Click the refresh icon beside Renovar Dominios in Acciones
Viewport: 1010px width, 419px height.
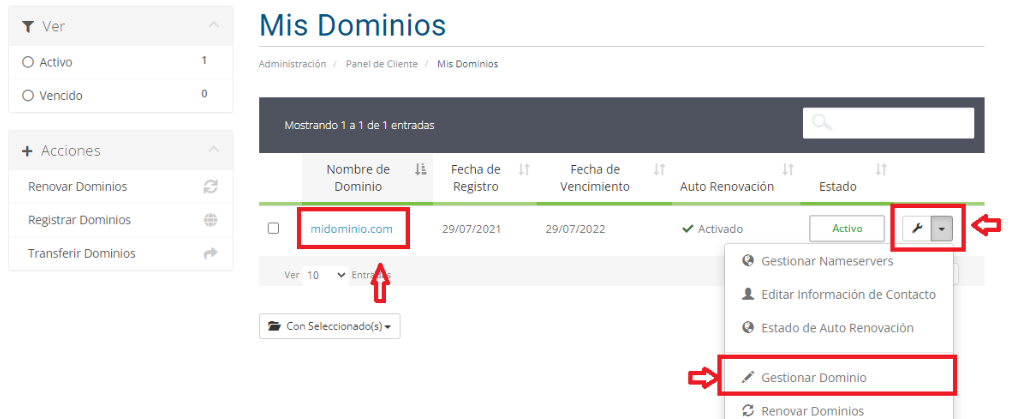pyautogui.click(x=211, y=187)
